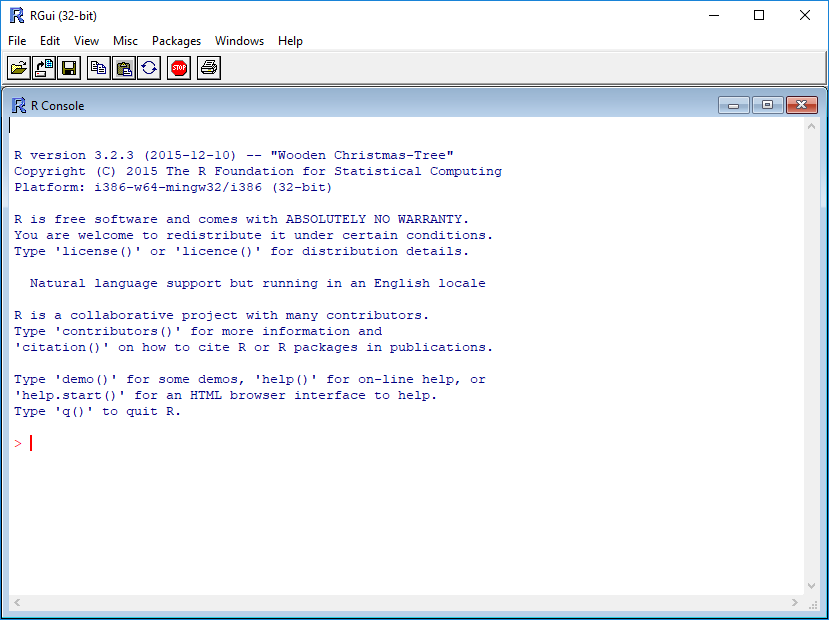Click the Copy and paste toolbar icon
829x620 pixels.
click(149, 68)
